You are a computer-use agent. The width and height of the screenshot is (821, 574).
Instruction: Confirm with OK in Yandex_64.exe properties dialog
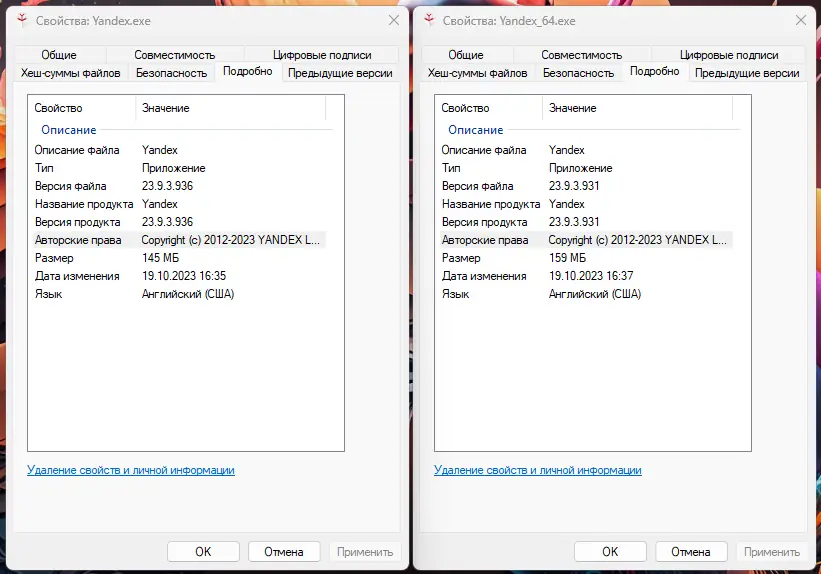click(610, 551)
